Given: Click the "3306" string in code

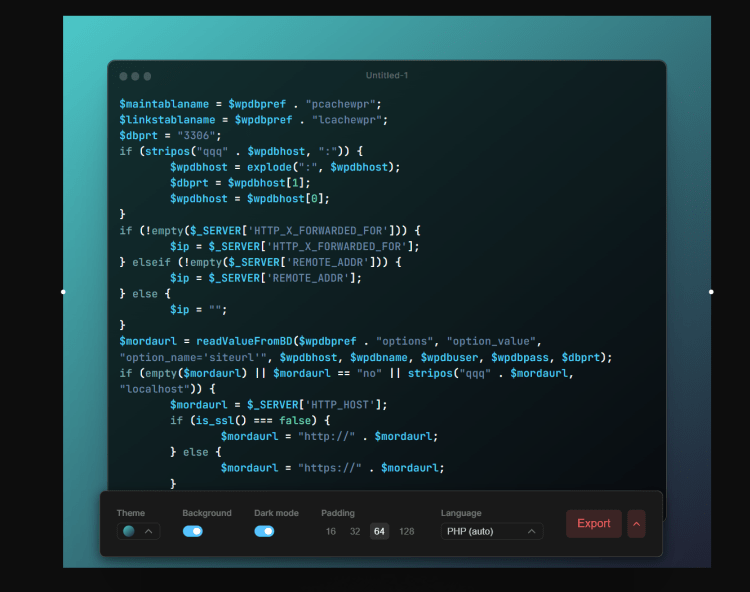Looking at the screenshot, I should (197, 136).
